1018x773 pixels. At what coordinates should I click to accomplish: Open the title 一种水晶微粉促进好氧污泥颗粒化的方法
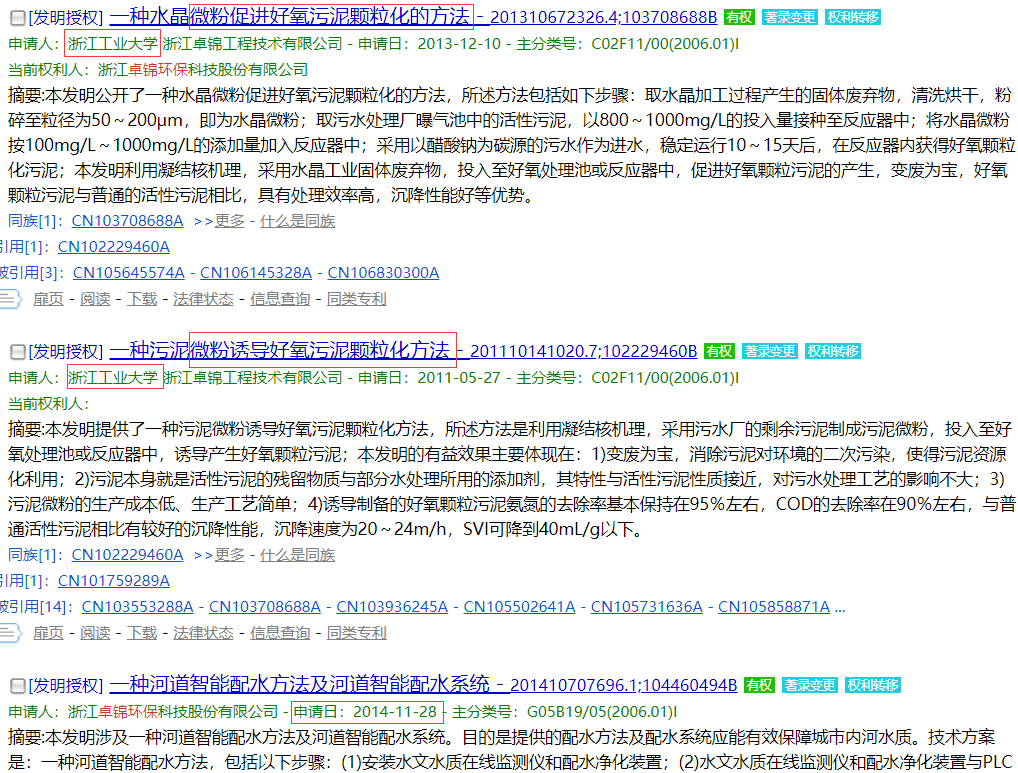pyautogui.click(x=290, y=16)
